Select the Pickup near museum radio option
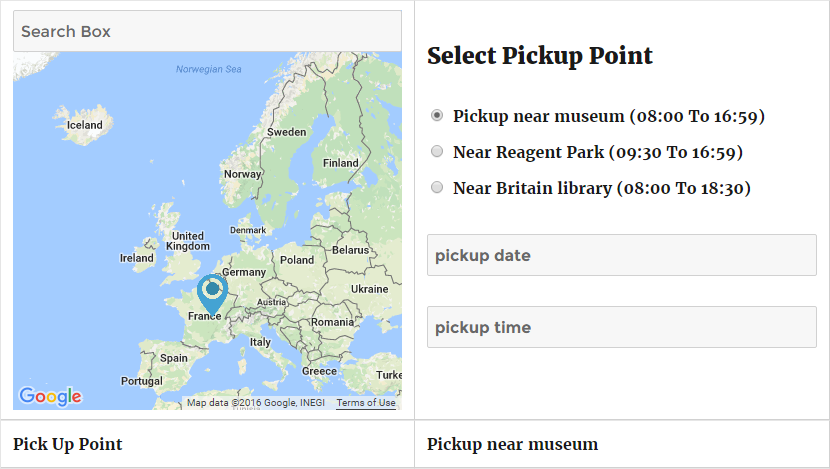The height and width of the screenshot is (469, 830). [x=437, y=115]
